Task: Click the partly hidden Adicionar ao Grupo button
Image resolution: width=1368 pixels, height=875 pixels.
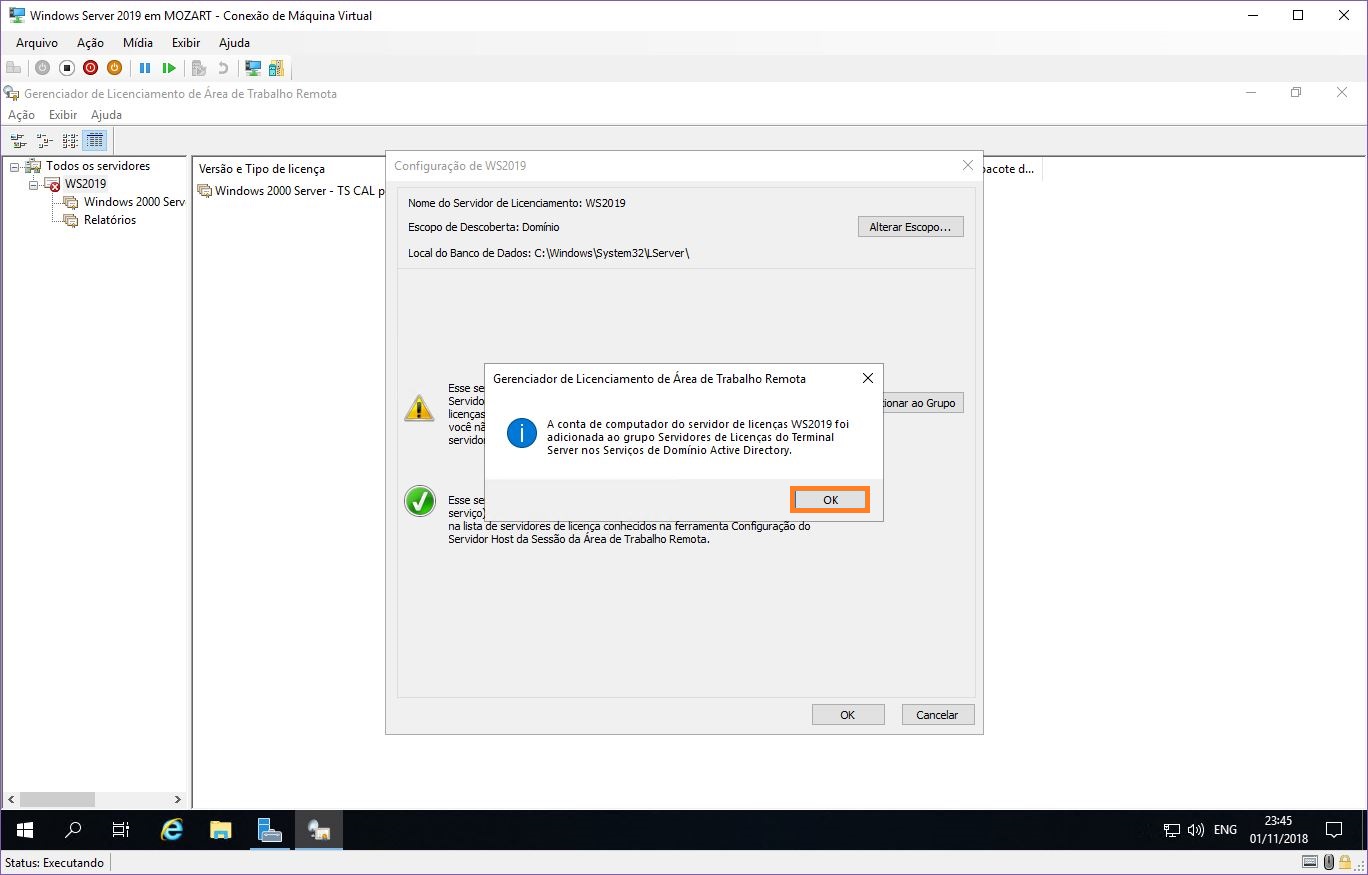Action: (923, 403)
